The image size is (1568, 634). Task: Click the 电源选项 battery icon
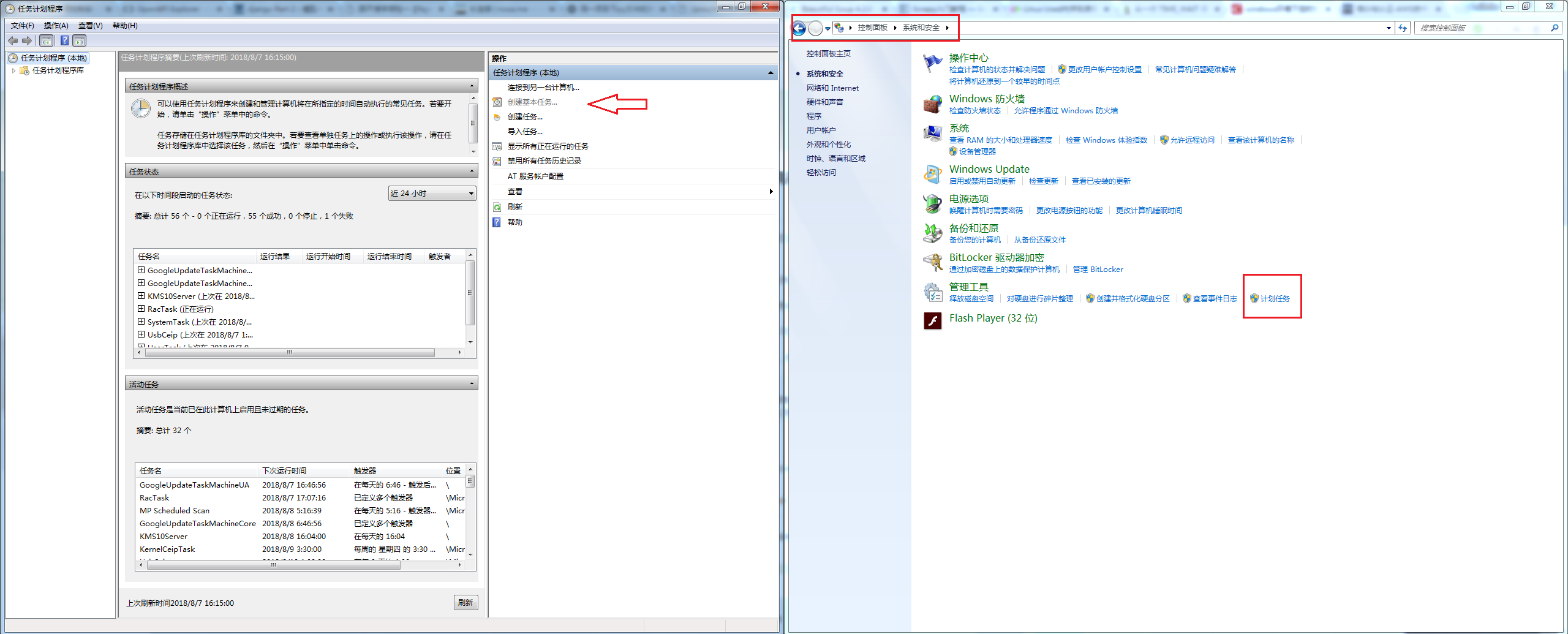click(932, 204)
